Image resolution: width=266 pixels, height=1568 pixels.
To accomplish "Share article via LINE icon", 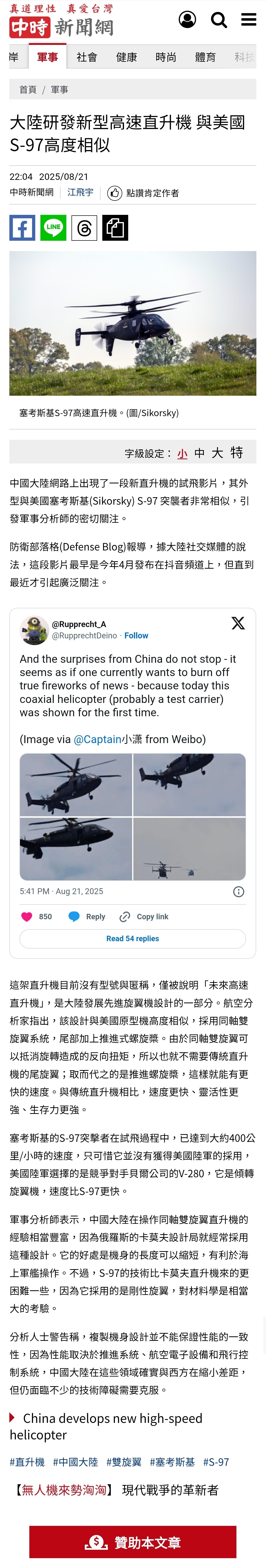I will pyautogui.click(x=53, y=228).
